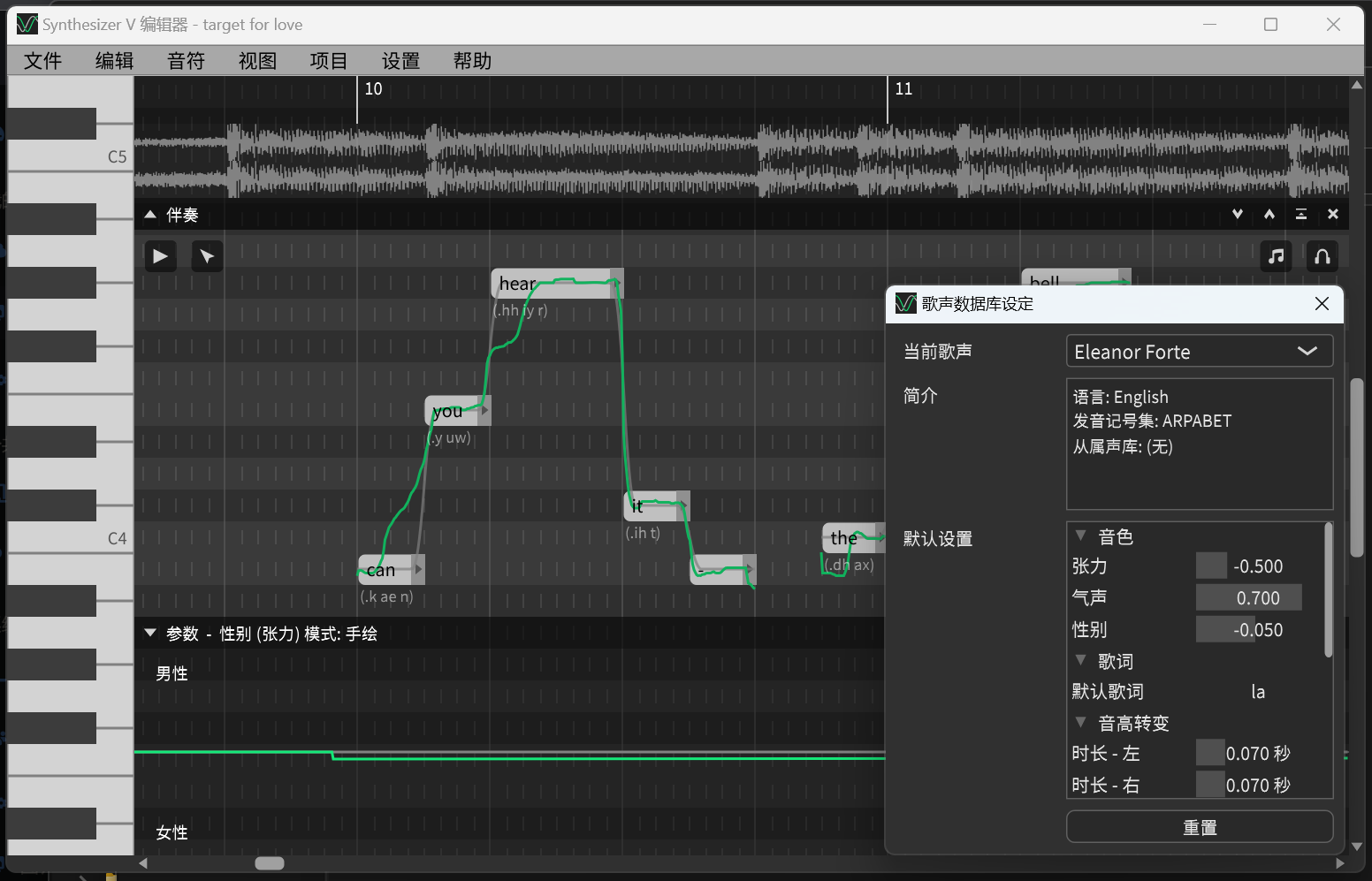Collapse the 音高转变 settings group
Image resolution: width=1372 pixels, height=881 pixels.
click(1080, 723)
